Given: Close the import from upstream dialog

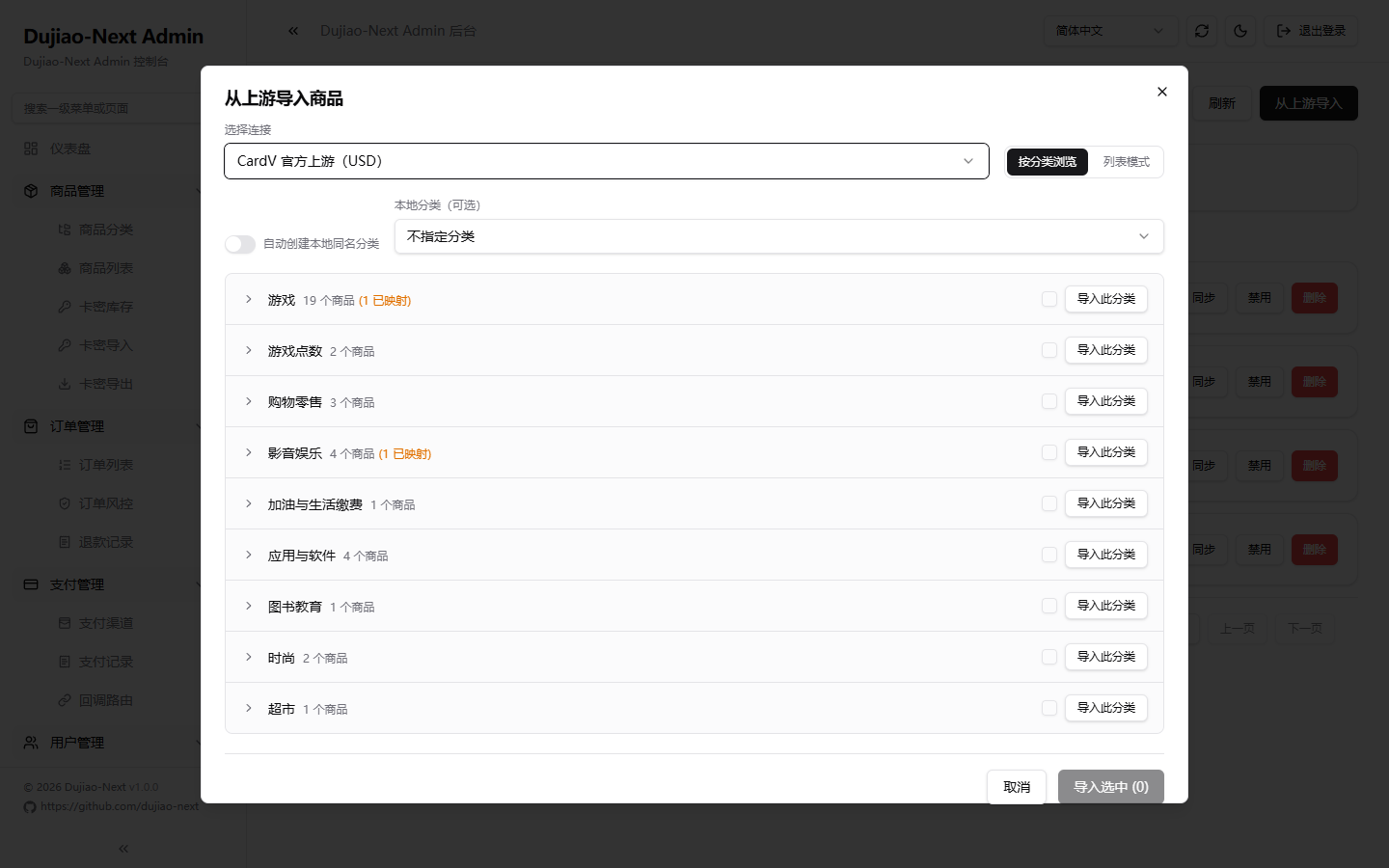Looking at the screenshot, I should [1162, 92].
